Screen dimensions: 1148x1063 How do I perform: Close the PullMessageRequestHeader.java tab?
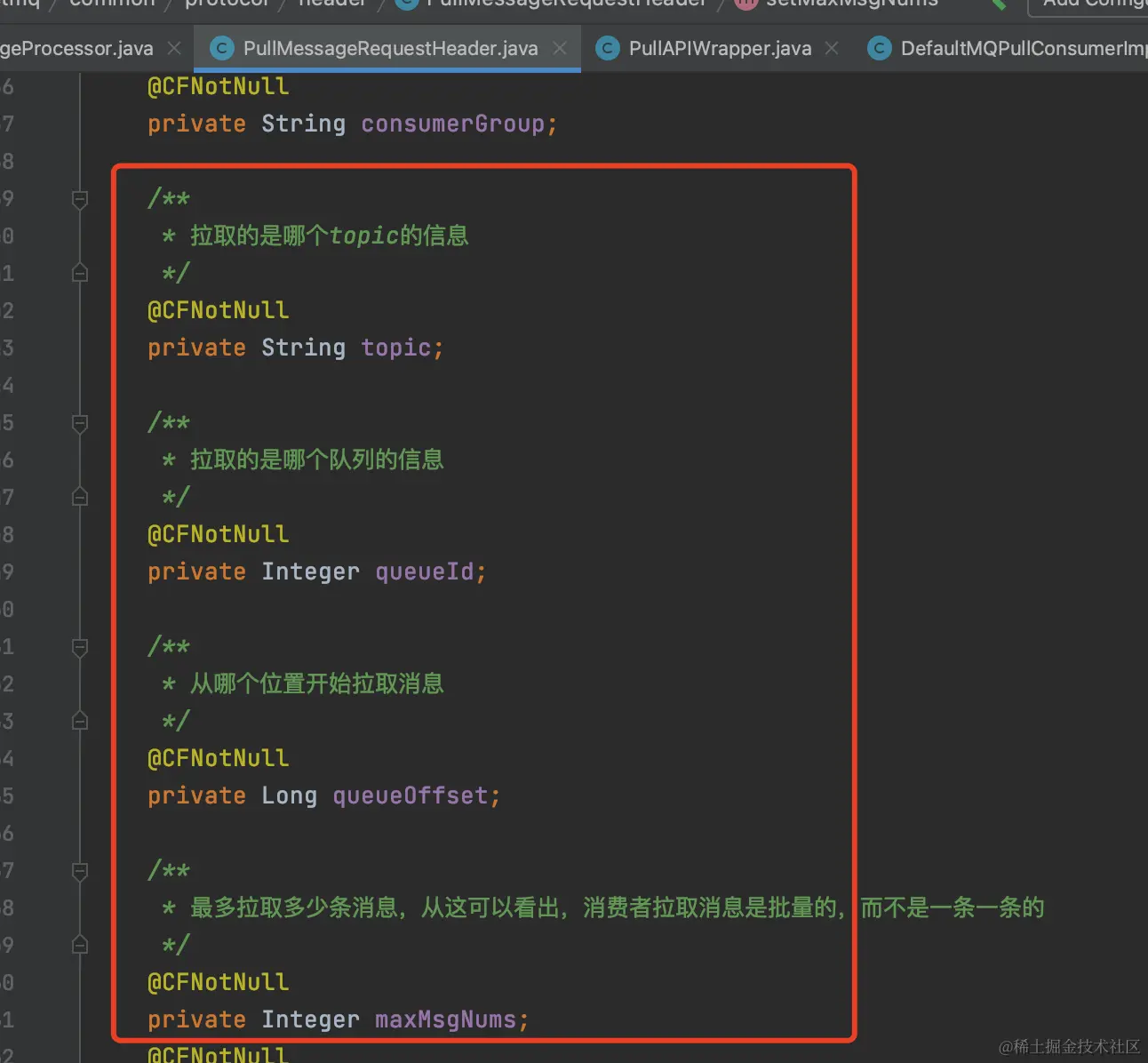tap(560, 48)
